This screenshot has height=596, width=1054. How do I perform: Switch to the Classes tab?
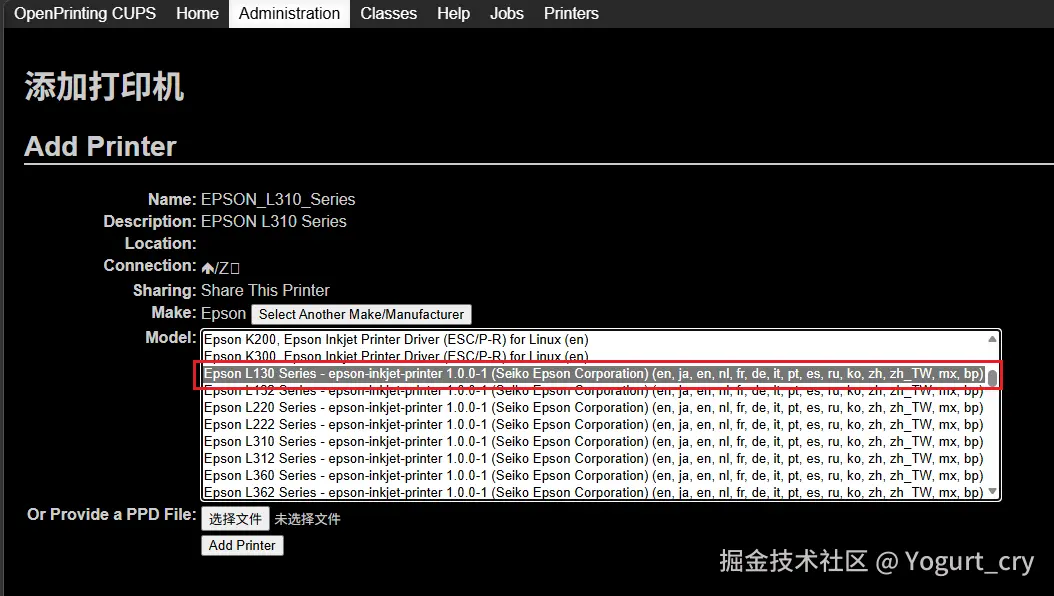pos(388,13)
